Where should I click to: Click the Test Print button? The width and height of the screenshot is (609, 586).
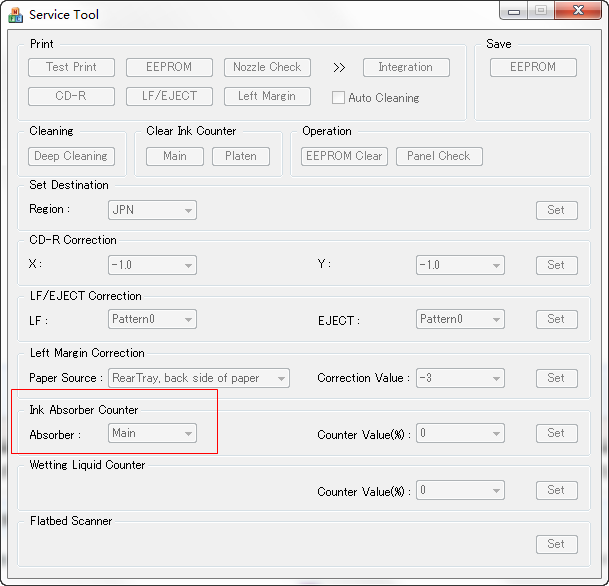click(x=71, y=67)
